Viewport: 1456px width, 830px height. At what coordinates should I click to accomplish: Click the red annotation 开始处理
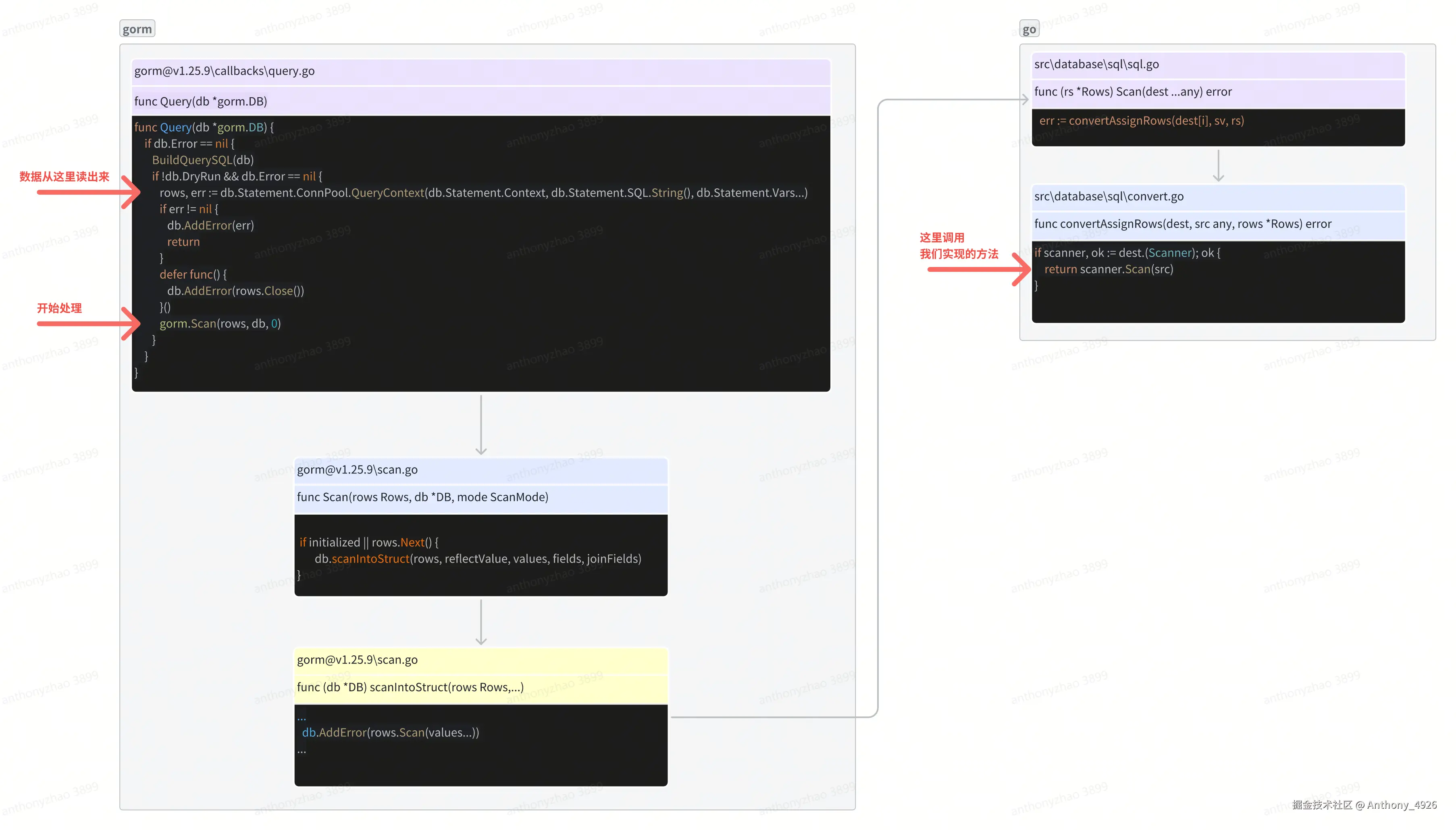click(59, 309)
